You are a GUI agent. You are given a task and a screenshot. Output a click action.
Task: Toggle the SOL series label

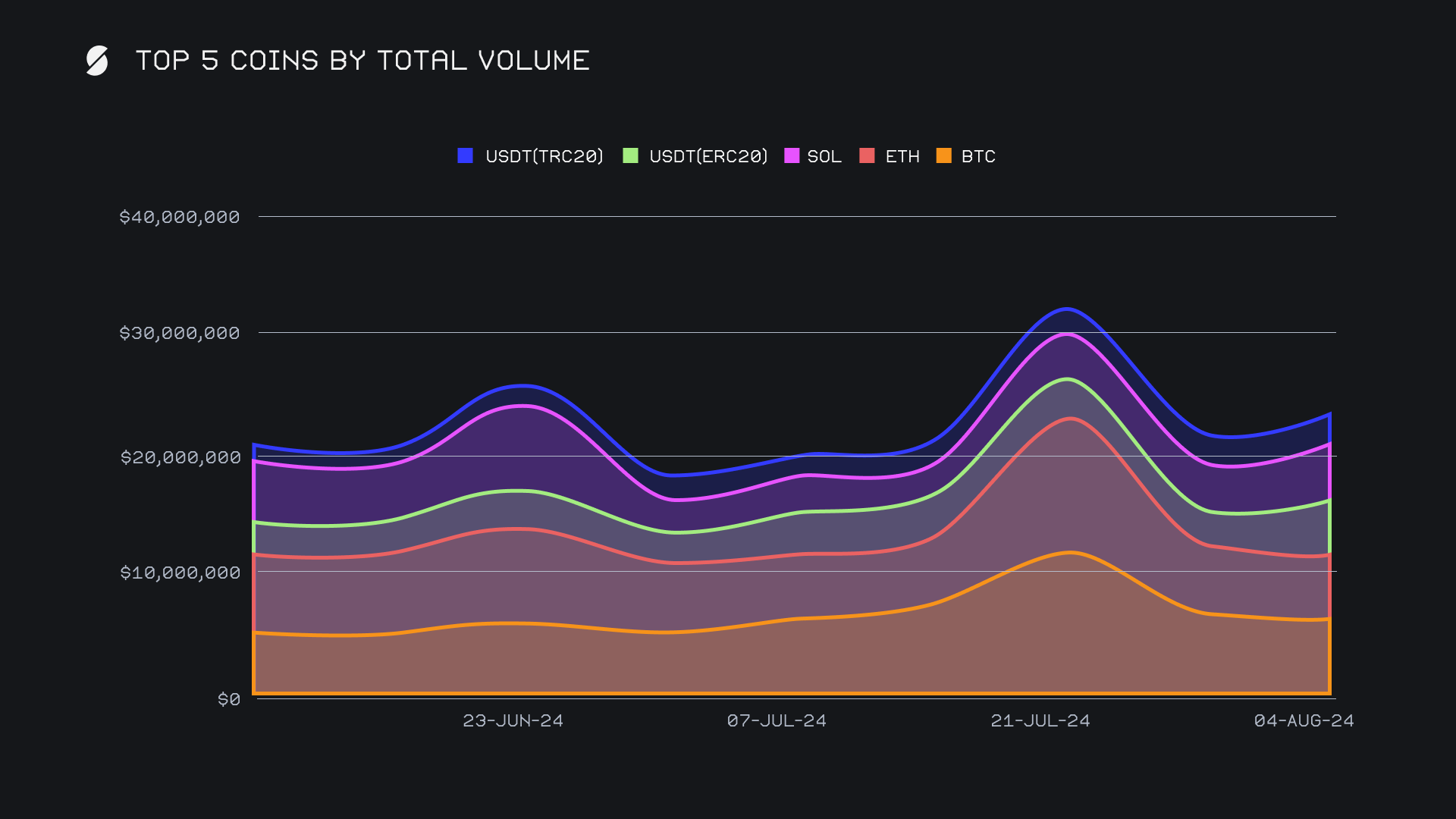[x=824, y=156]
